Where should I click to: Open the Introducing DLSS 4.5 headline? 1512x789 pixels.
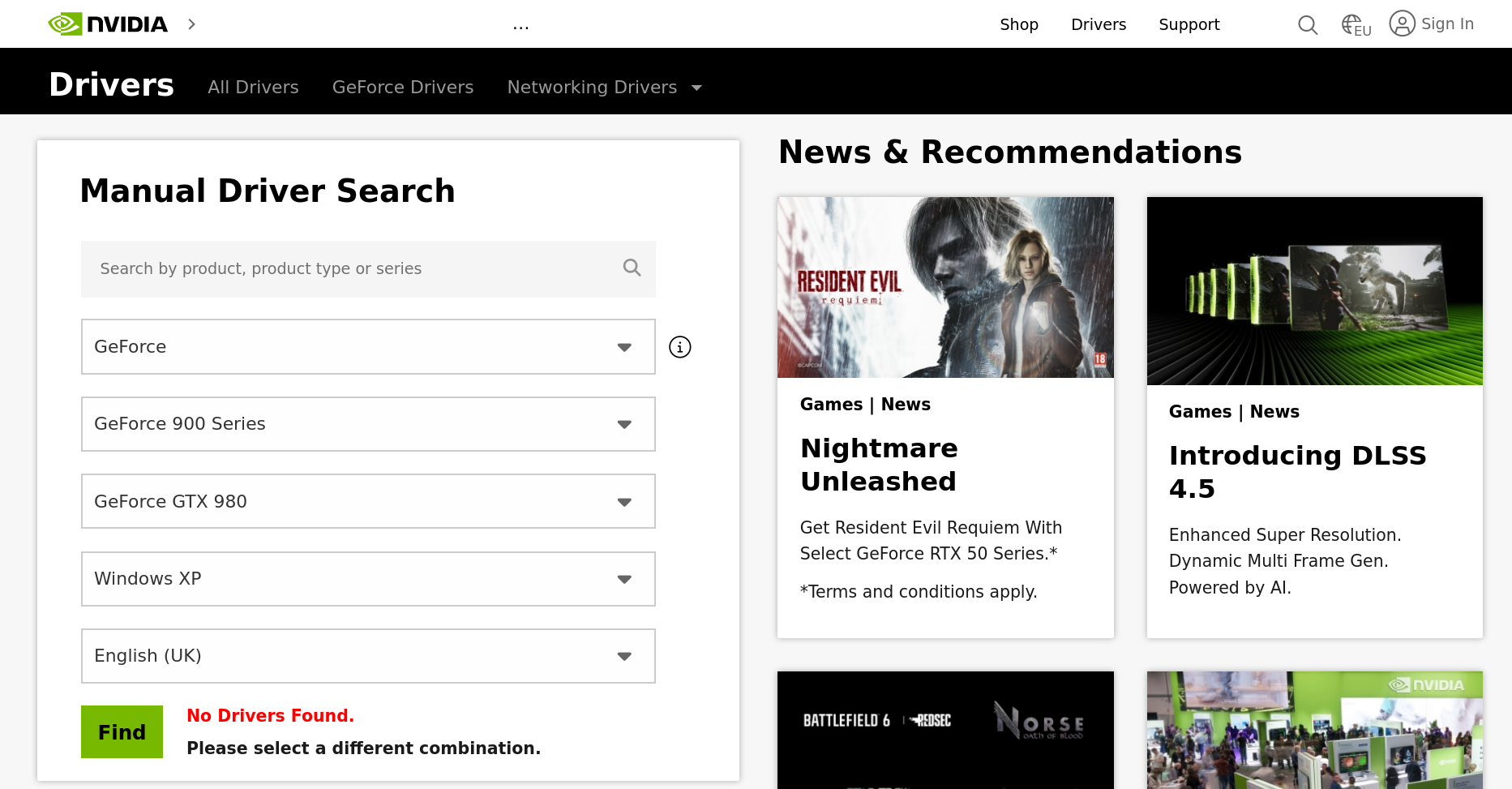[x=1297, y=472]
